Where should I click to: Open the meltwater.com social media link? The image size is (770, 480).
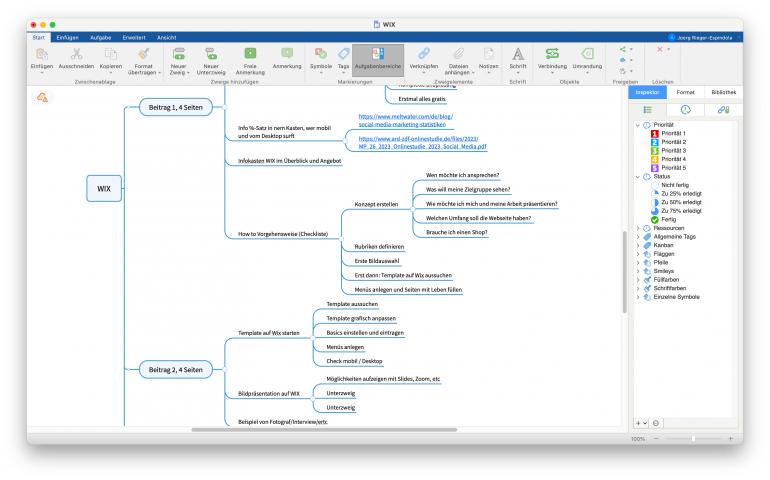coord(406,120)
